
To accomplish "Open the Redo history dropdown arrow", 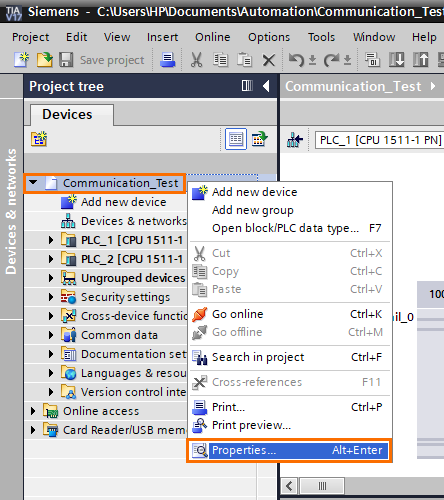I will 347,60.
